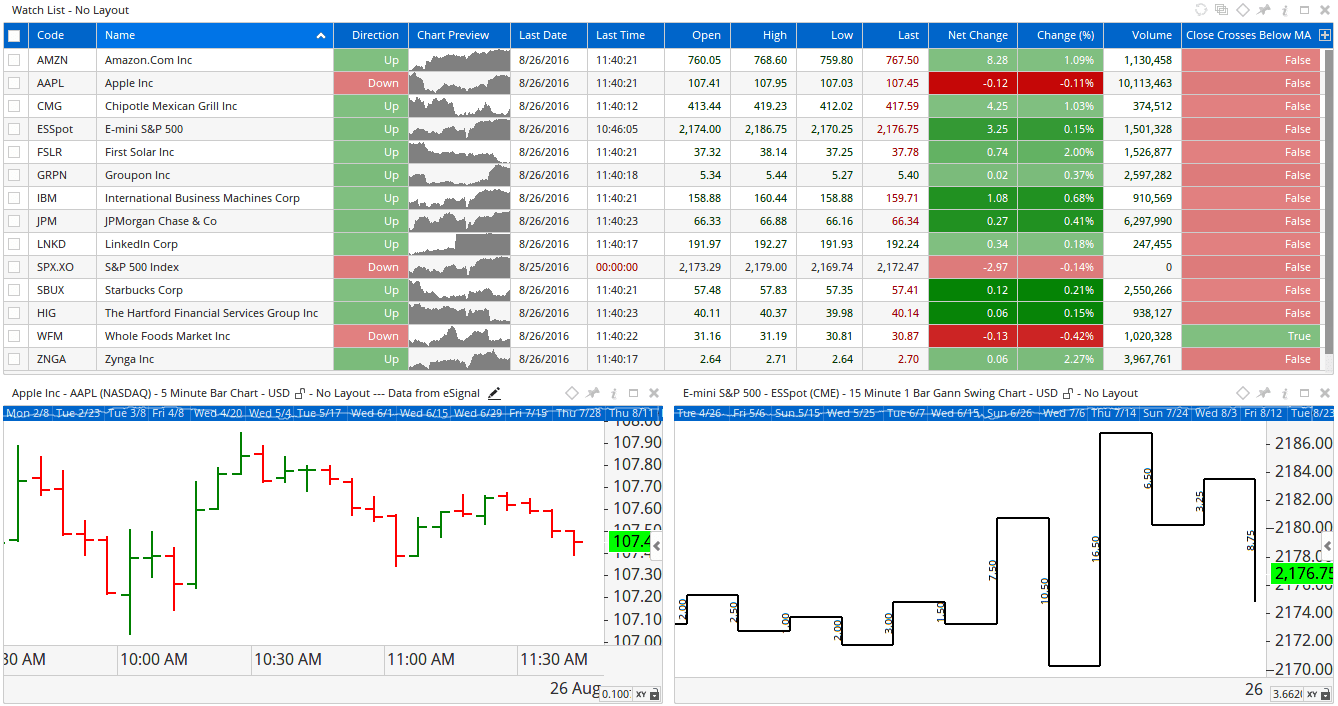Screen dimensions: 1338x706
Task: Click the green True cell for Whole Foods
Action: pyautogui.click(x=1251, y=336)
